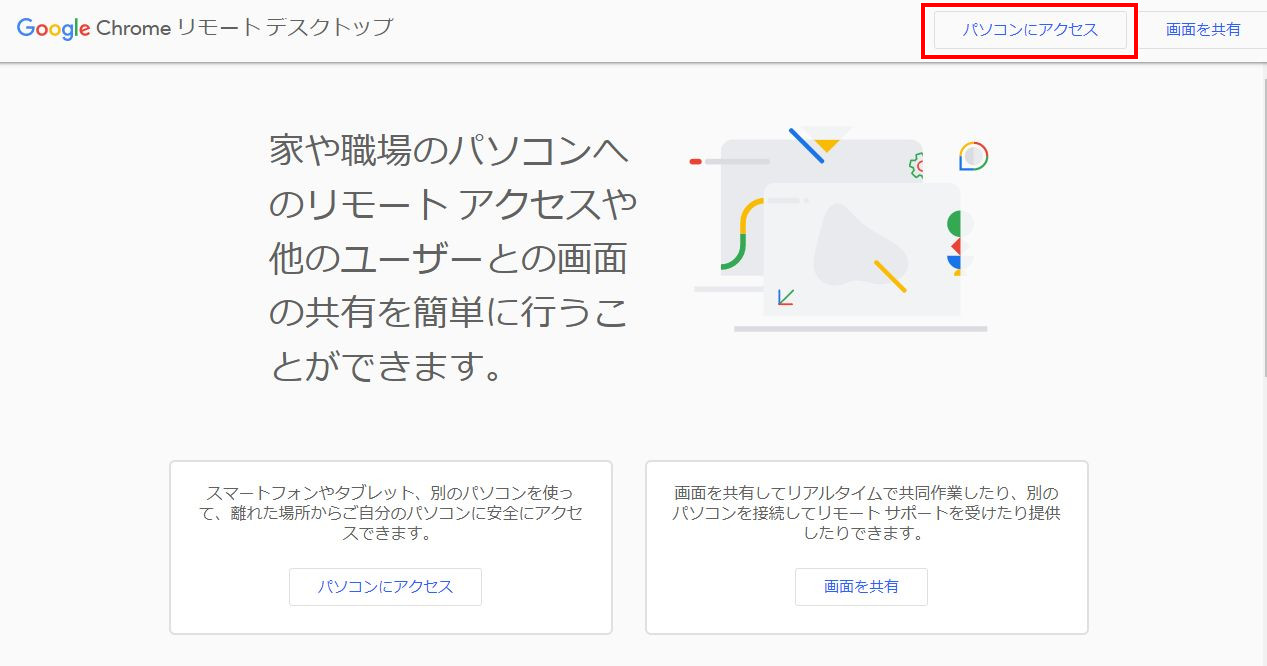This screenshot has width=1267, height=666.
Task: Click the yellow-green curved line in the illustration
Action: 744,231
